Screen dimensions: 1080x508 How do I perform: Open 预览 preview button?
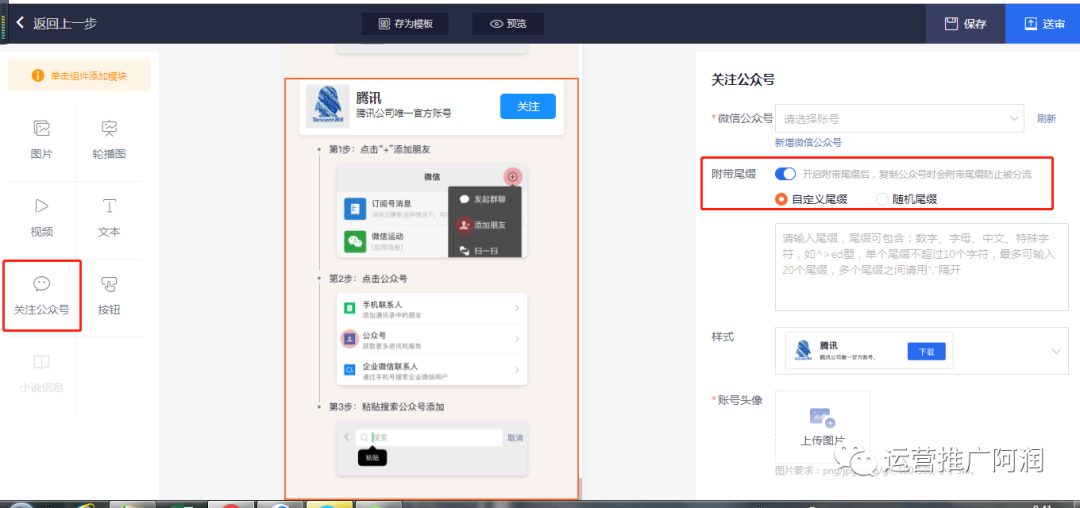[x=508, y=23]
